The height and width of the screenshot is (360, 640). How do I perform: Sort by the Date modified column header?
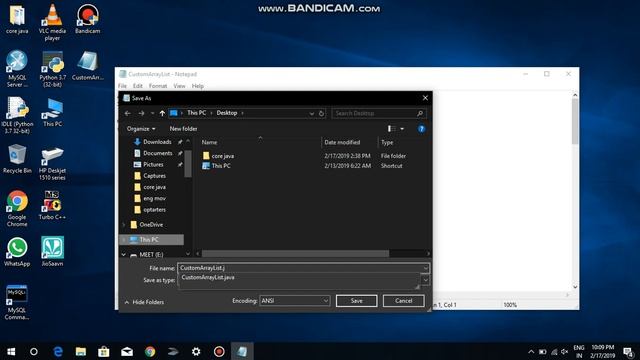[342, 142]
